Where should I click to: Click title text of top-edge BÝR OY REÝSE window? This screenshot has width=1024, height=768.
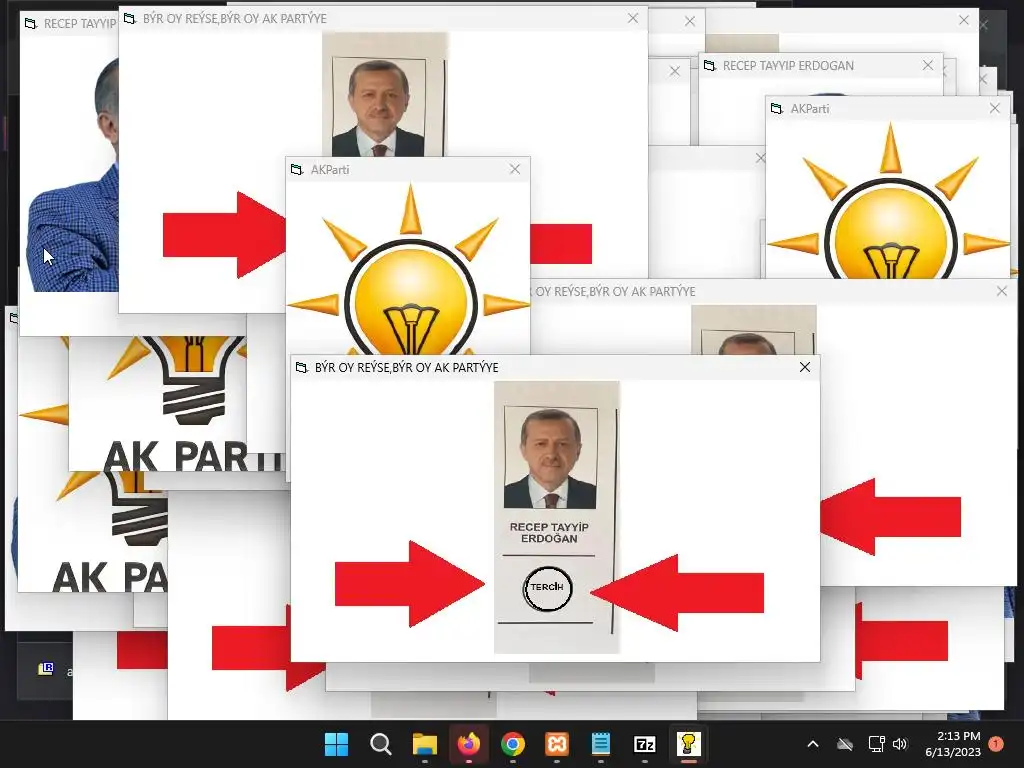pyautogui.click(x=234, y=18)
